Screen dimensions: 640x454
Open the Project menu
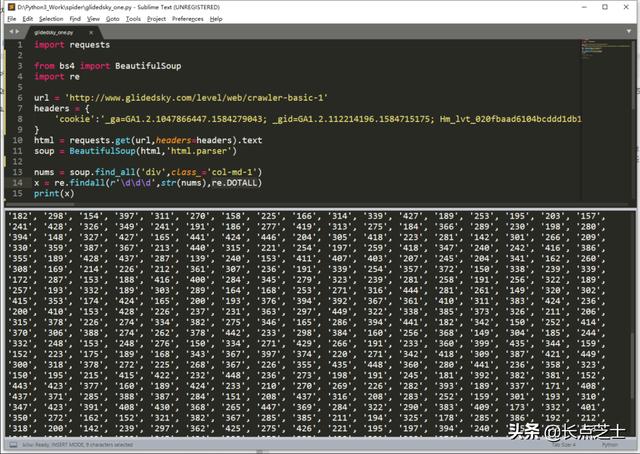pos(156,19)
